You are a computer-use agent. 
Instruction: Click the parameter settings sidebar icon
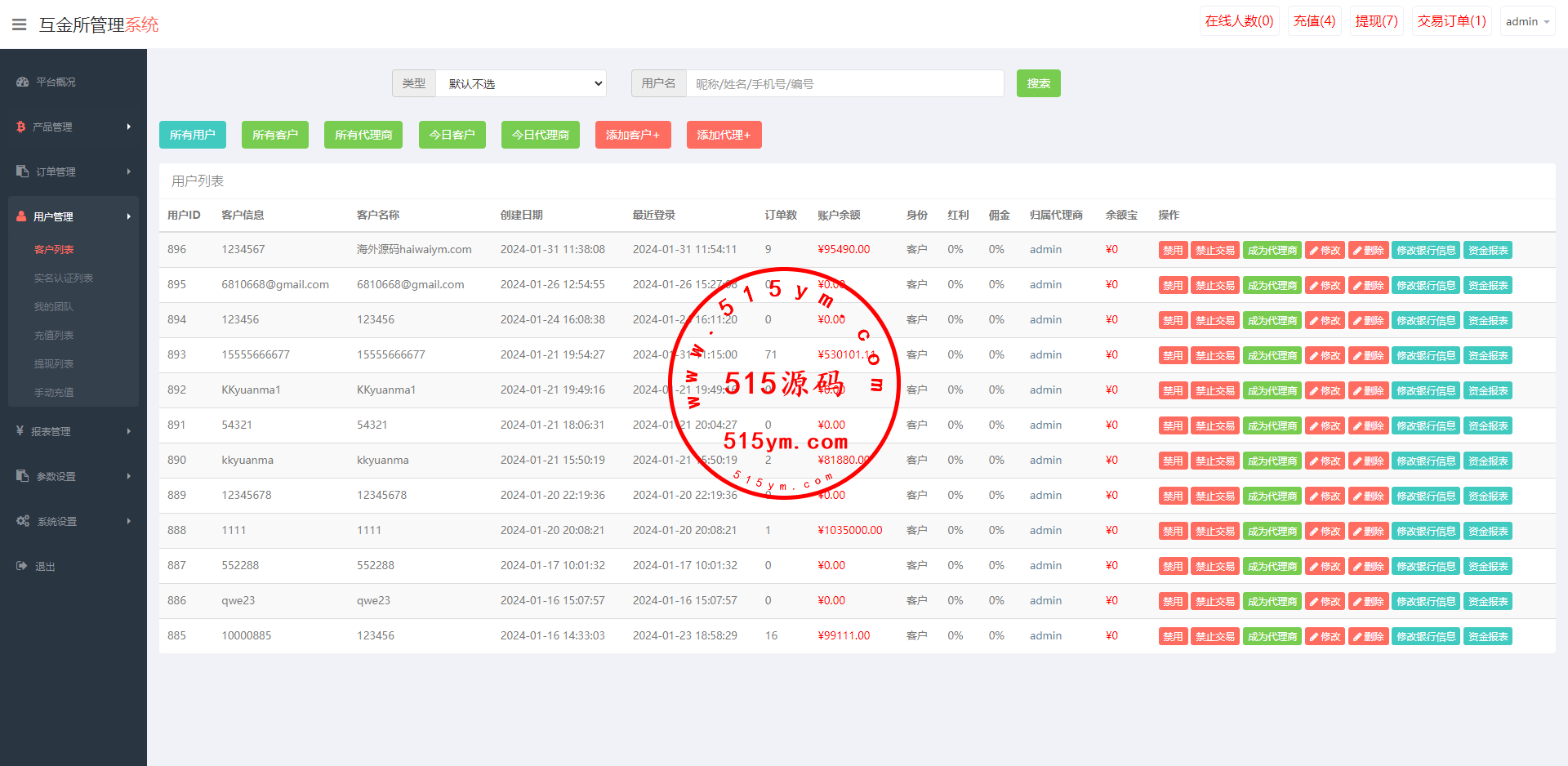22,476
